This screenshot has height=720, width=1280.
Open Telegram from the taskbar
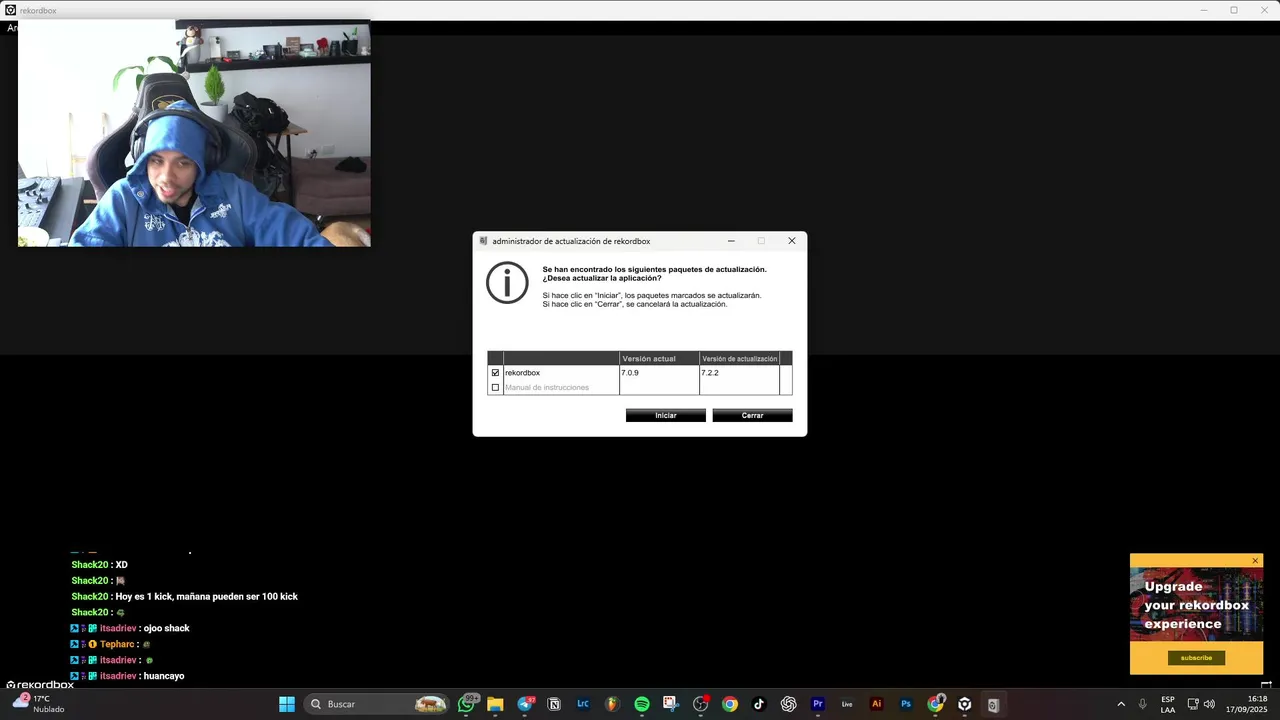(525, 704)
